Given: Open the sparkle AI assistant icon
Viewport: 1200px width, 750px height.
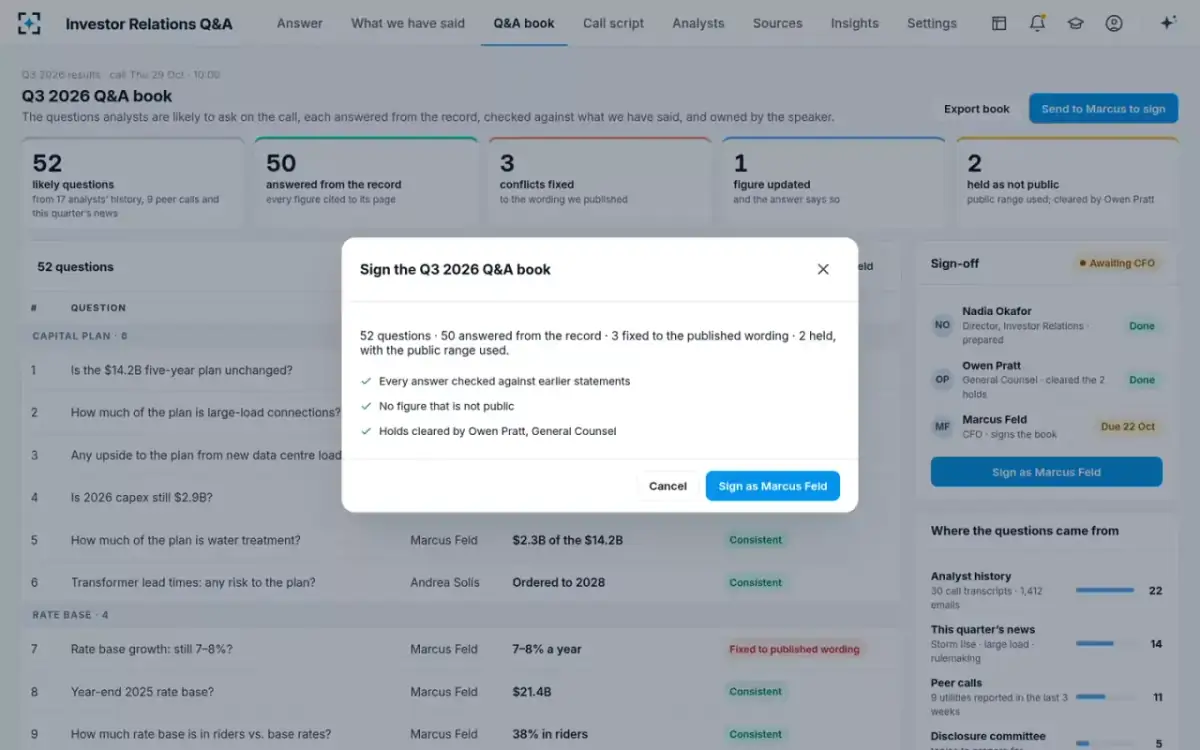Looking at the screenshot, I should (x=1167, y=23).
